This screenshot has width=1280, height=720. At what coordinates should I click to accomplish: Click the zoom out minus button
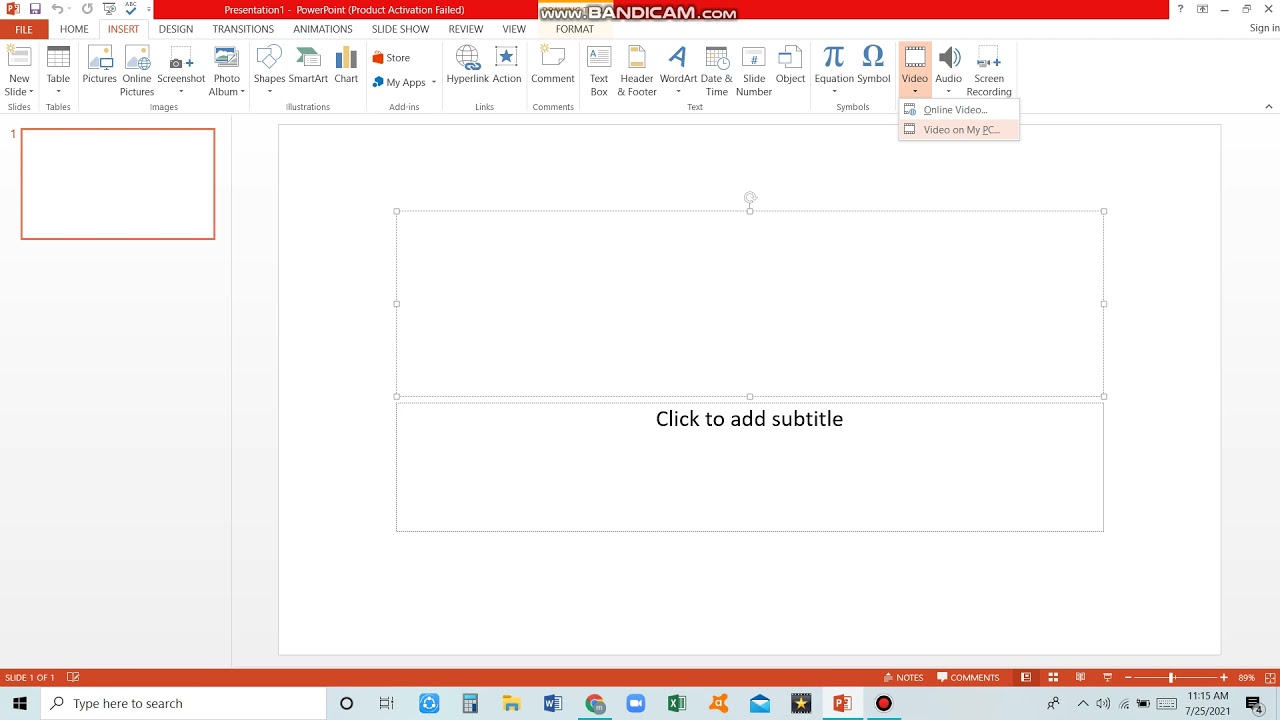1128,677
